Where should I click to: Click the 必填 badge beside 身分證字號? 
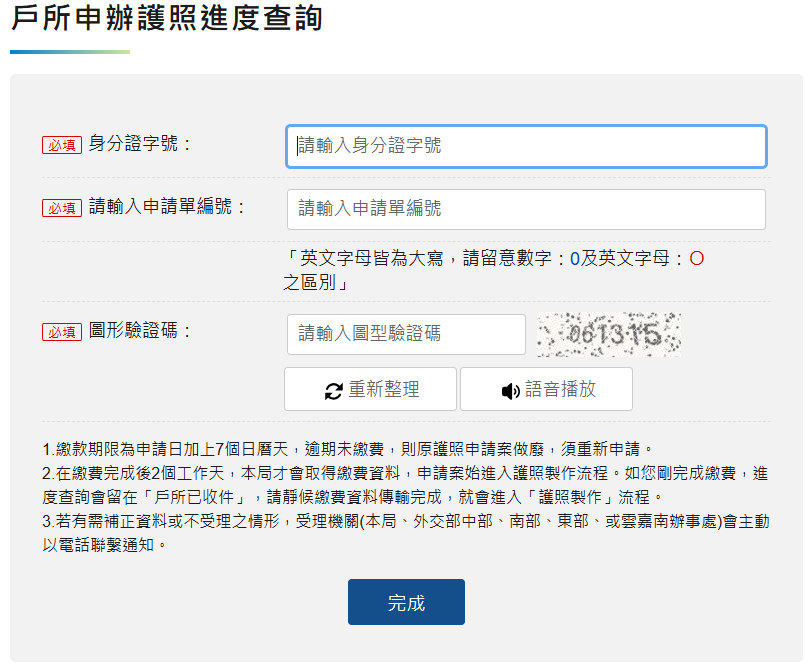coord(61,145)
